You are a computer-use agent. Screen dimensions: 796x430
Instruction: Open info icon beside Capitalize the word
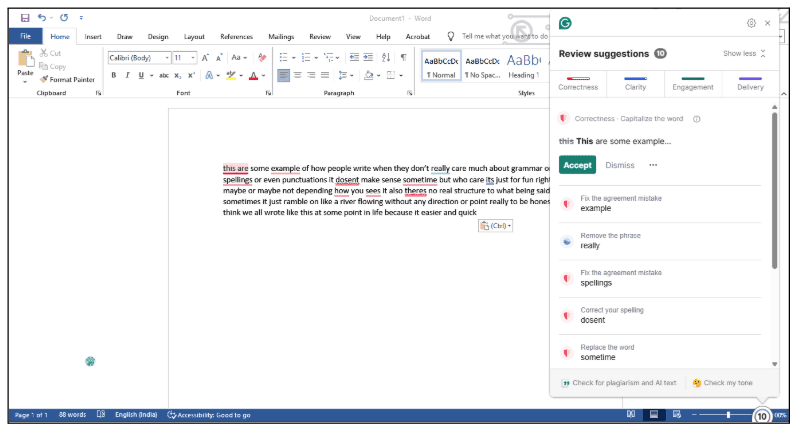coord(696,119)
